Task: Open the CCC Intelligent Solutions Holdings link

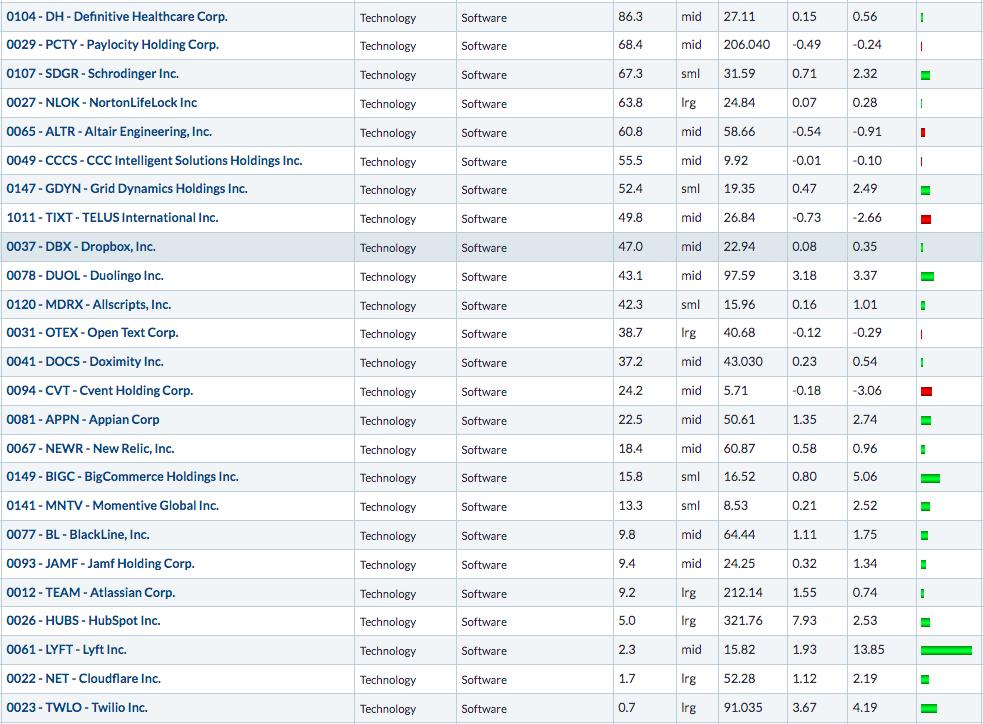Action: tap(154, 160)
